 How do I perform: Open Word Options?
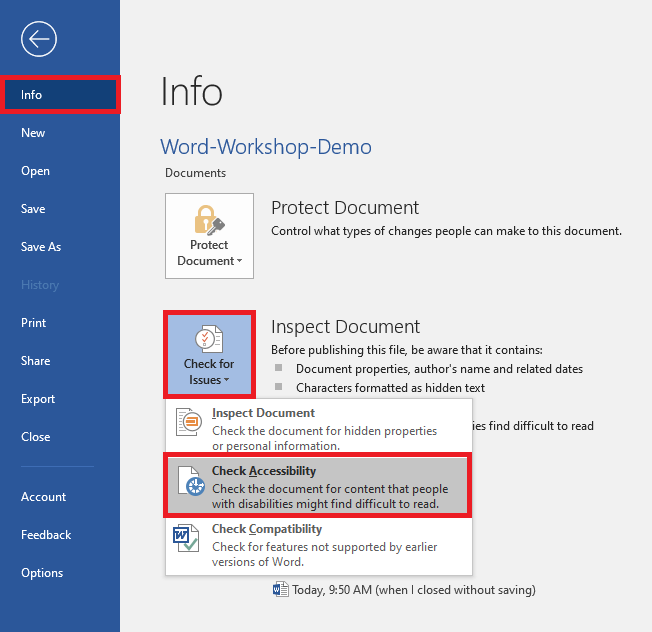[42, 573]
